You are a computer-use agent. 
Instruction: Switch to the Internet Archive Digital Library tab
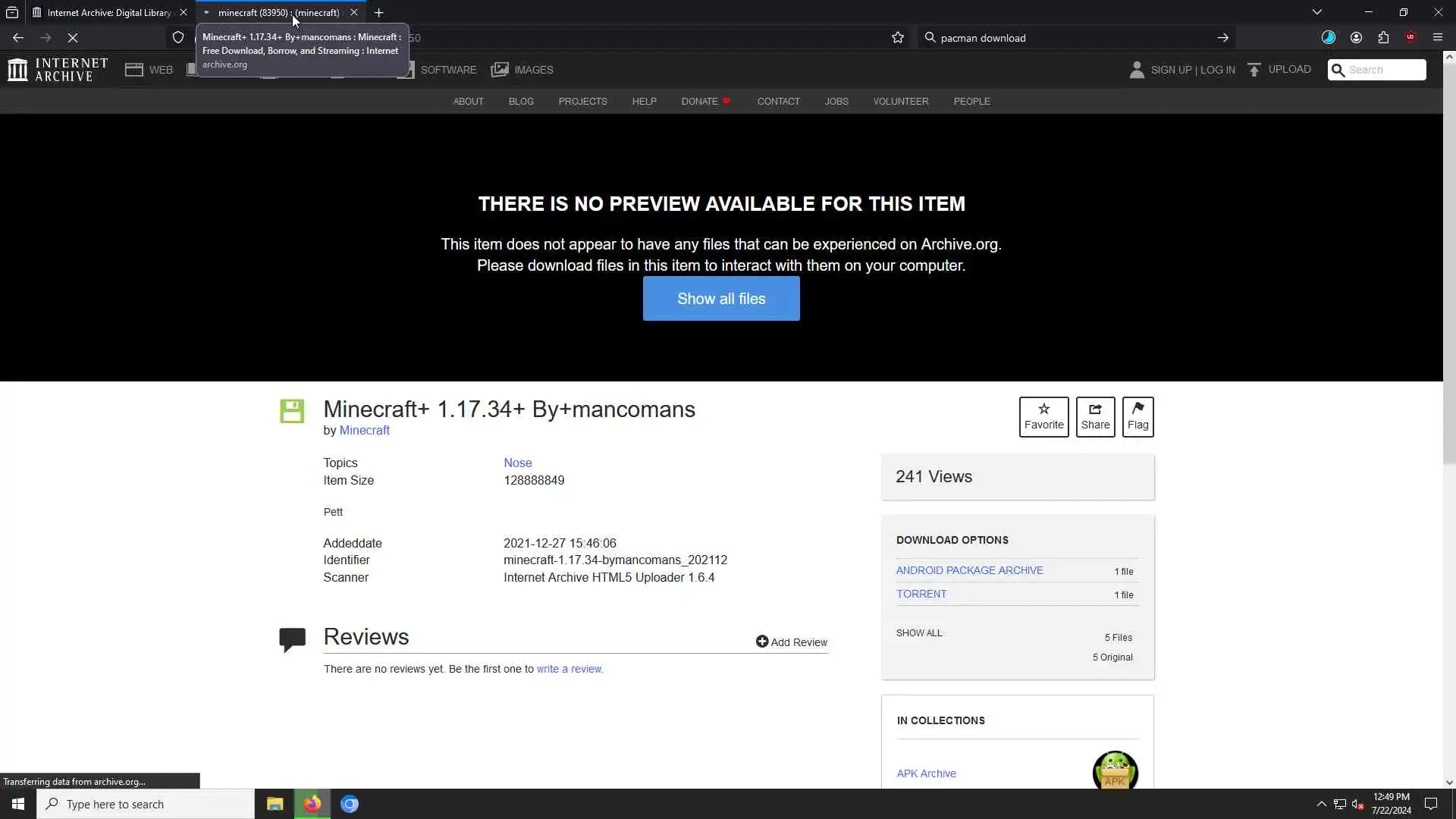(108, 13)
